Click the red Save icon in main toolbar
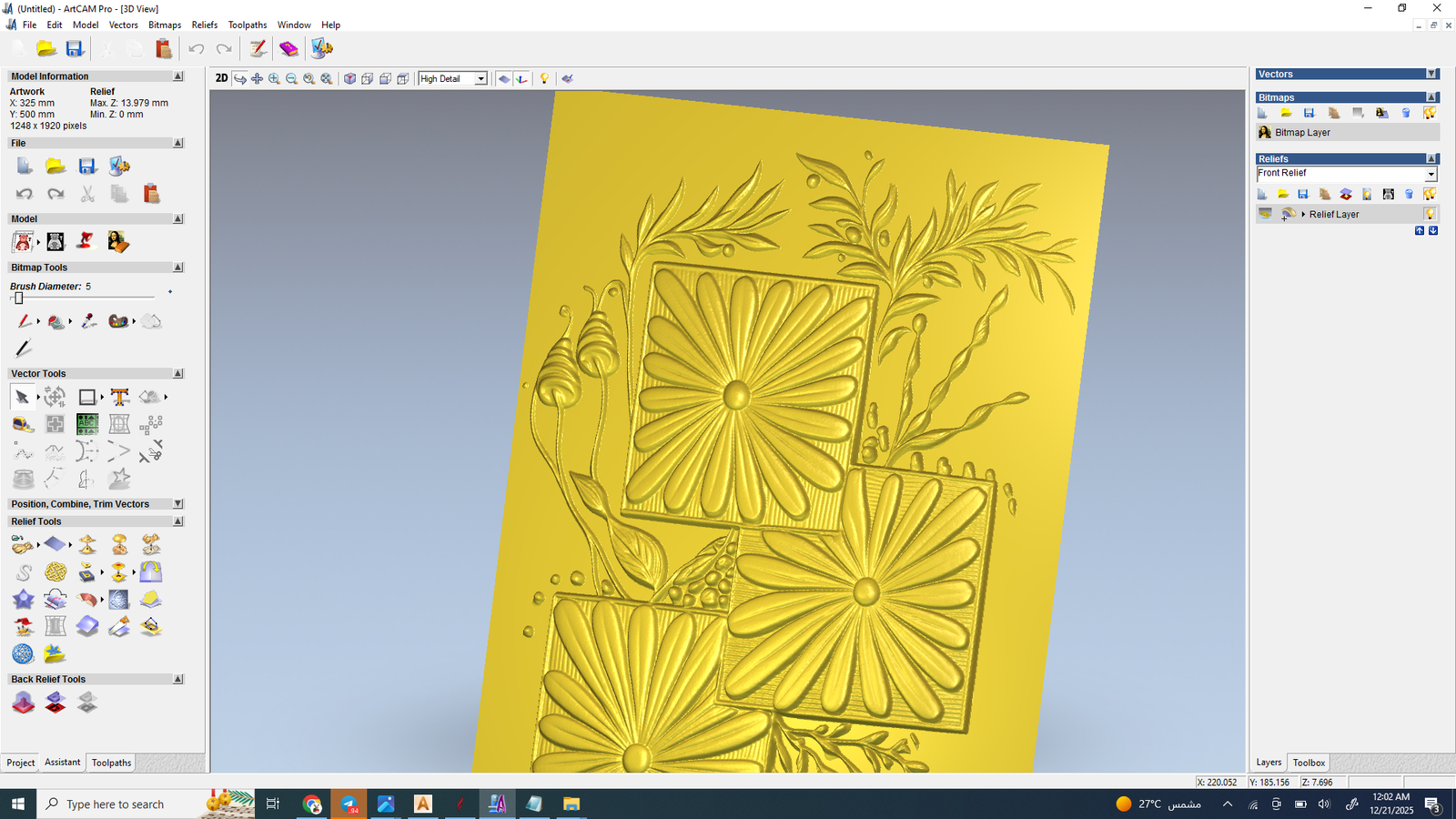The image size is (1456, 819). [75, 49]
